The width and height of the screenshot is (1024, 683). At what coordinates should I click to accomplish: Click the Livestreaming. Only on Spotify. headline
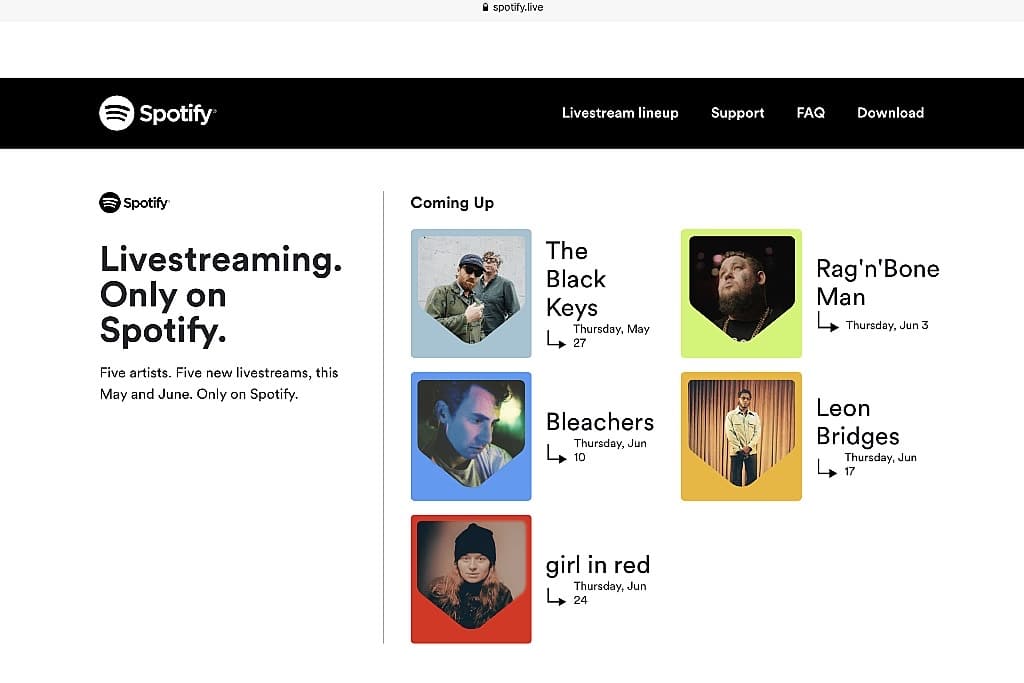tap(221, 294)
